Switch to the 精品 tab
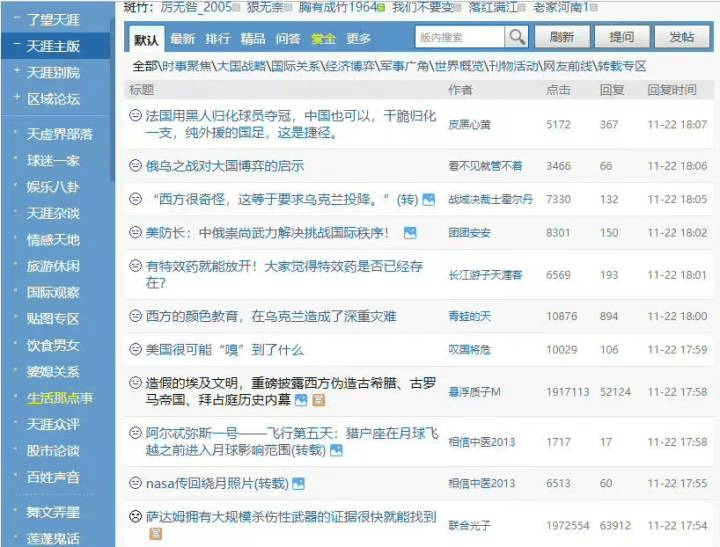Image resolution: width=720 pixels, height=547 pixels. pos(253,39)
